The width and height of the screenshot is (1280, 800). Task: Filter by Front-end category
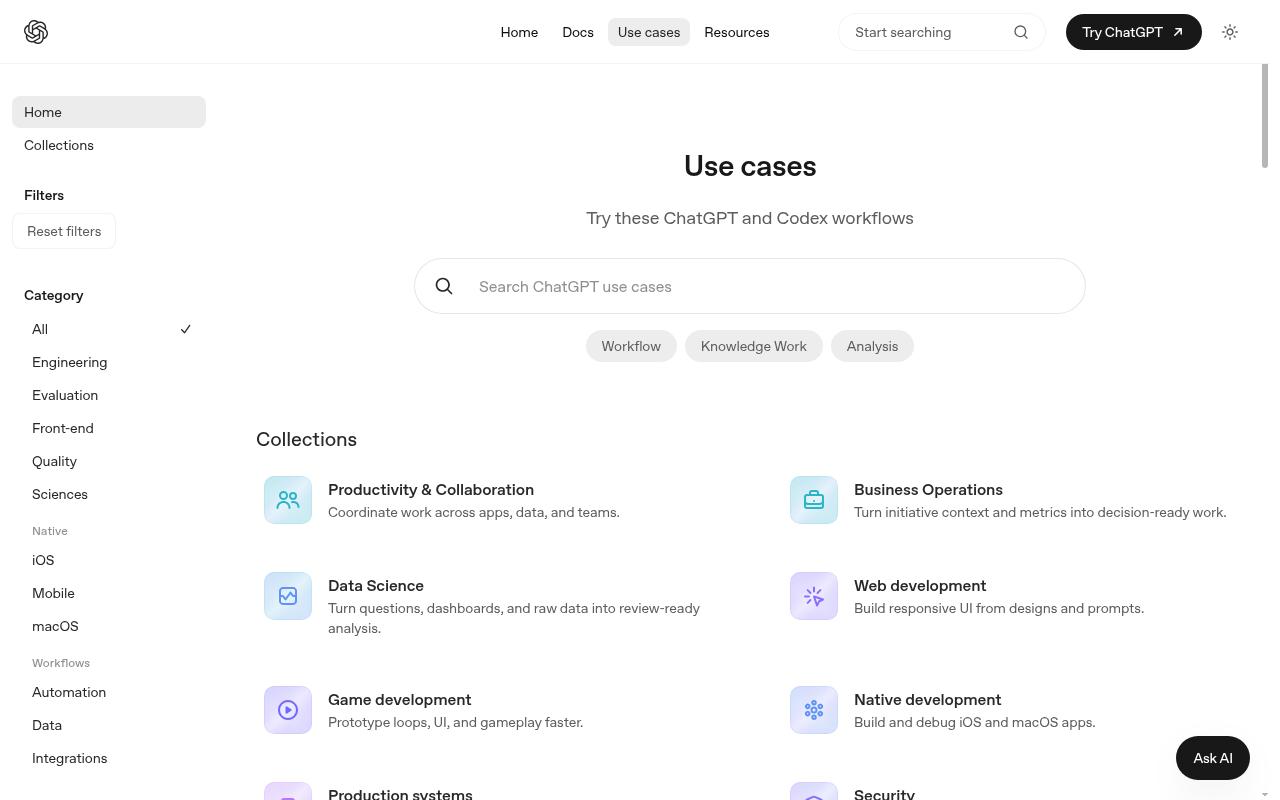tap(109, 428)
